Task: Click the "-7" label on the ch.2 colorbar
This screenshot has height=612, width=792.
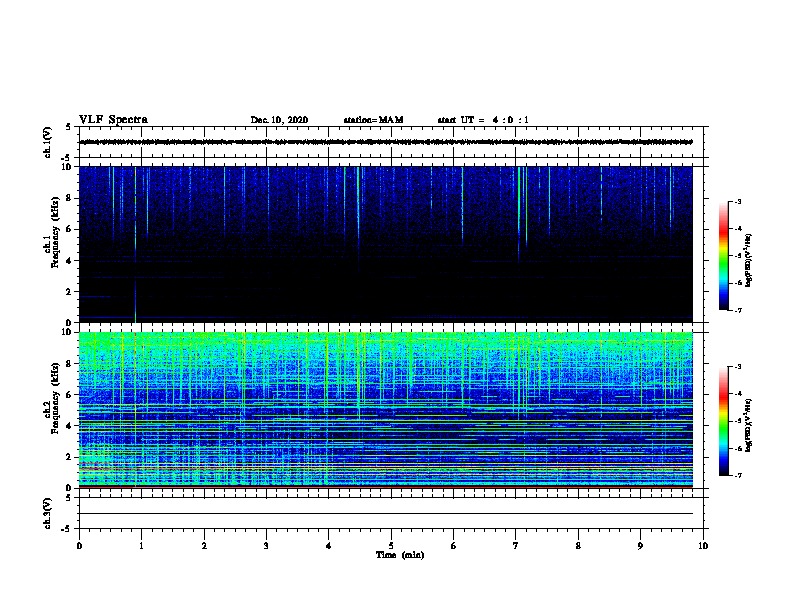Action: (x=738, y=476)
